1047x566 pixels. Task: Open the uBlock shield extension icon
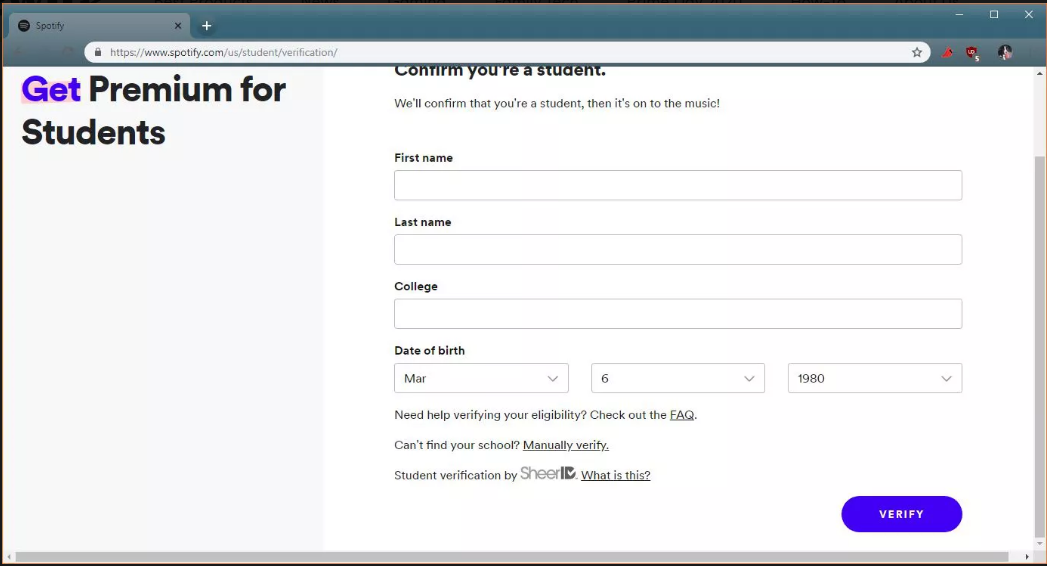[x=972, y=53]
